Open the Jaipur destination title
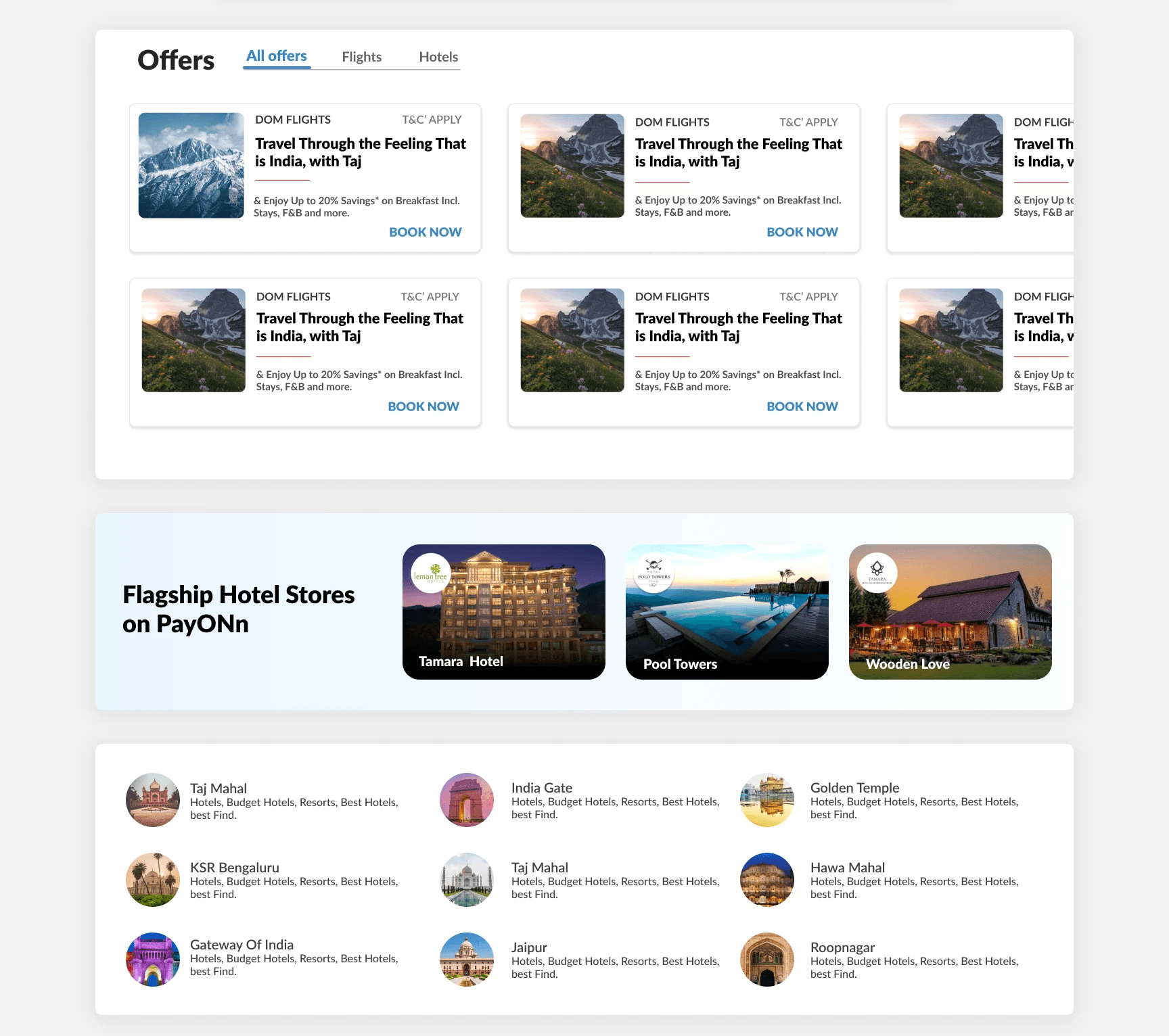Screen dimensions: 1169x1036 coord(529,947)
